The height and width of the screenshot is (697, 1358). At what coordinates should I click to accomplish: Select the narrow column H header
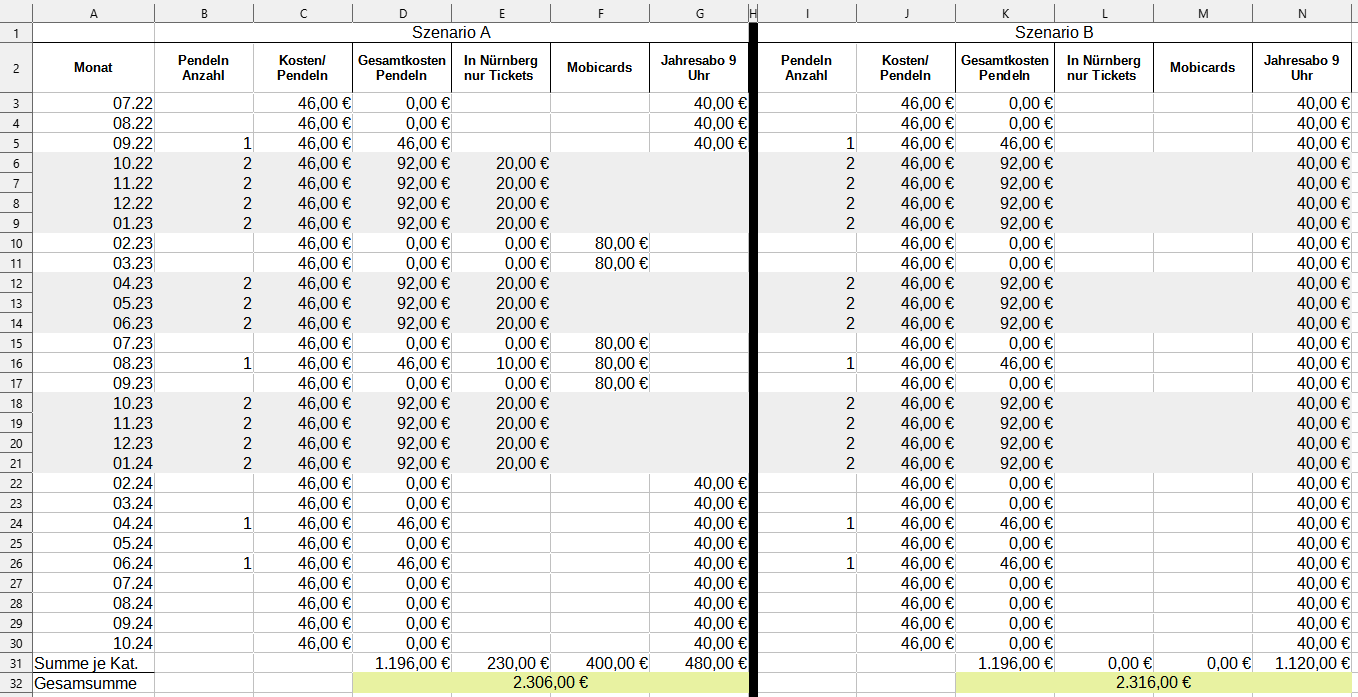click(x=753, y=13)
